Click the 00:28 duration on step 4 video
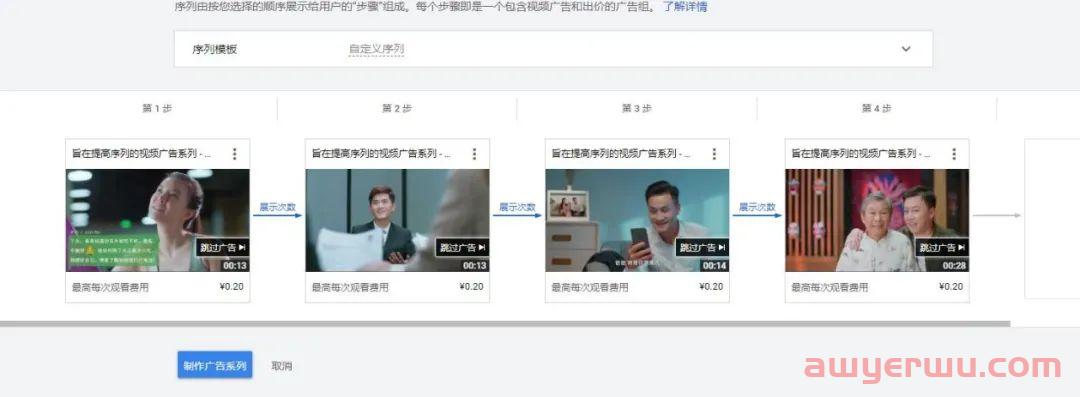Screen dimensions: 1080x397 pyautogui.click(x=954, y=265)
